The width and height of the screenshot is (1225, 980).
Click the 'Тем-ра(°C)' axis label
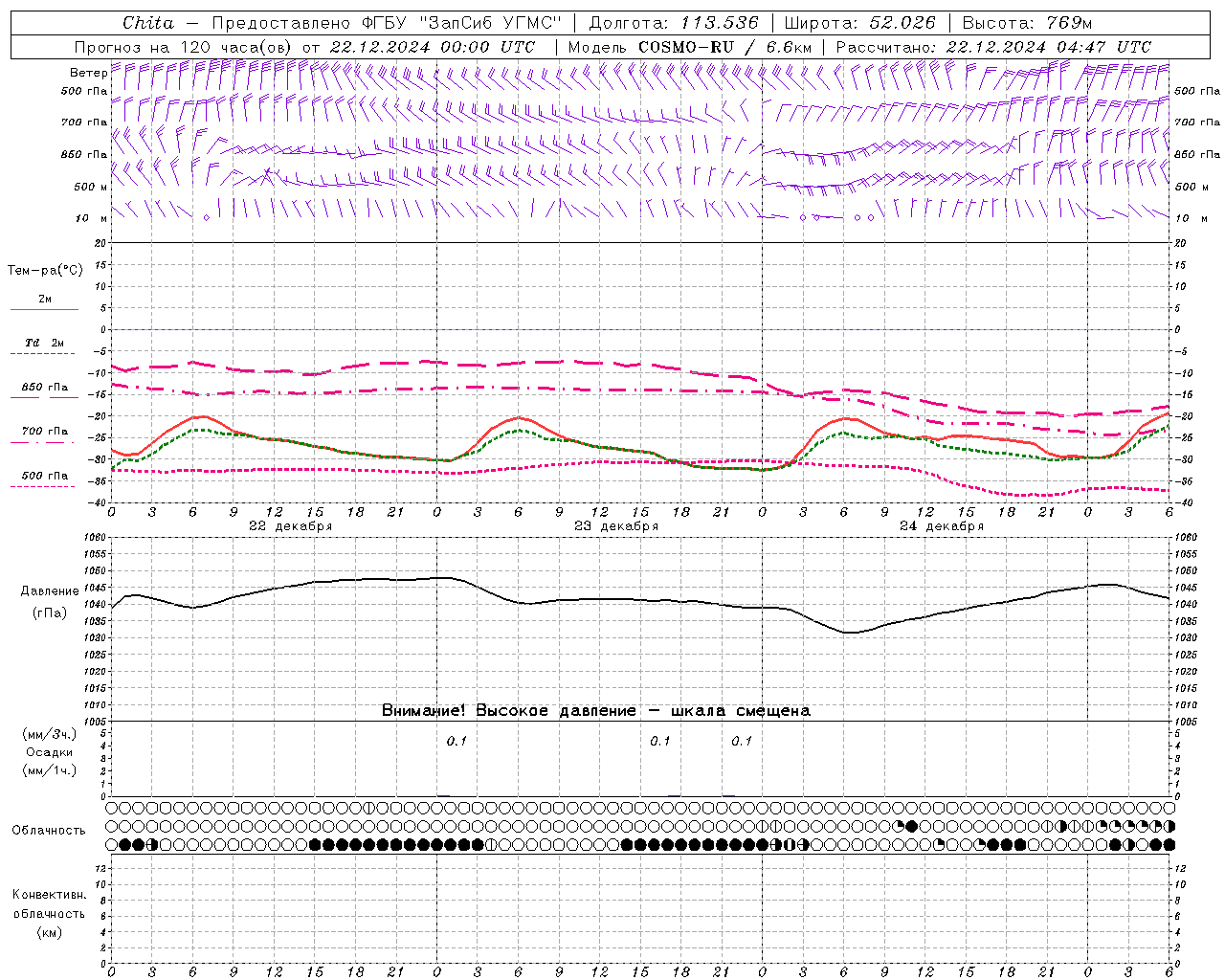tap(45, 271)
